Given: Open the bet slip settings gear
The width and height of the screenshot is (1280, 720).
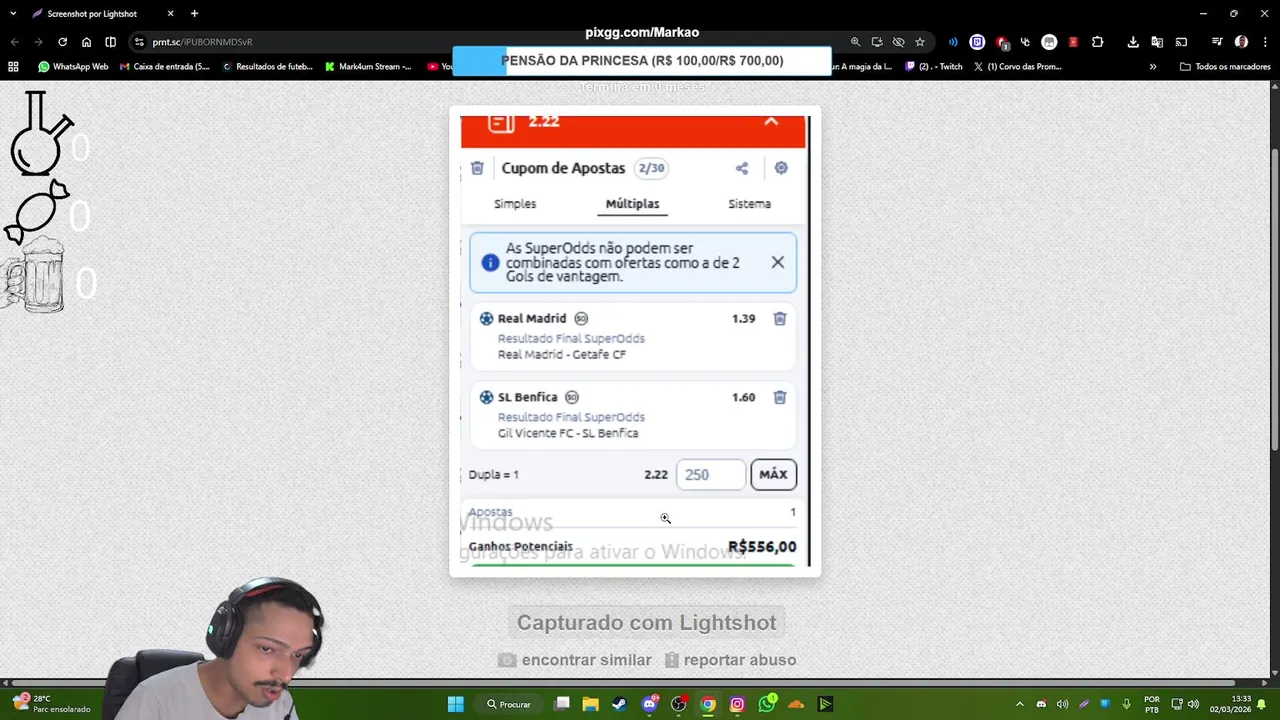Looking at the screenshot, I should 781,168.
